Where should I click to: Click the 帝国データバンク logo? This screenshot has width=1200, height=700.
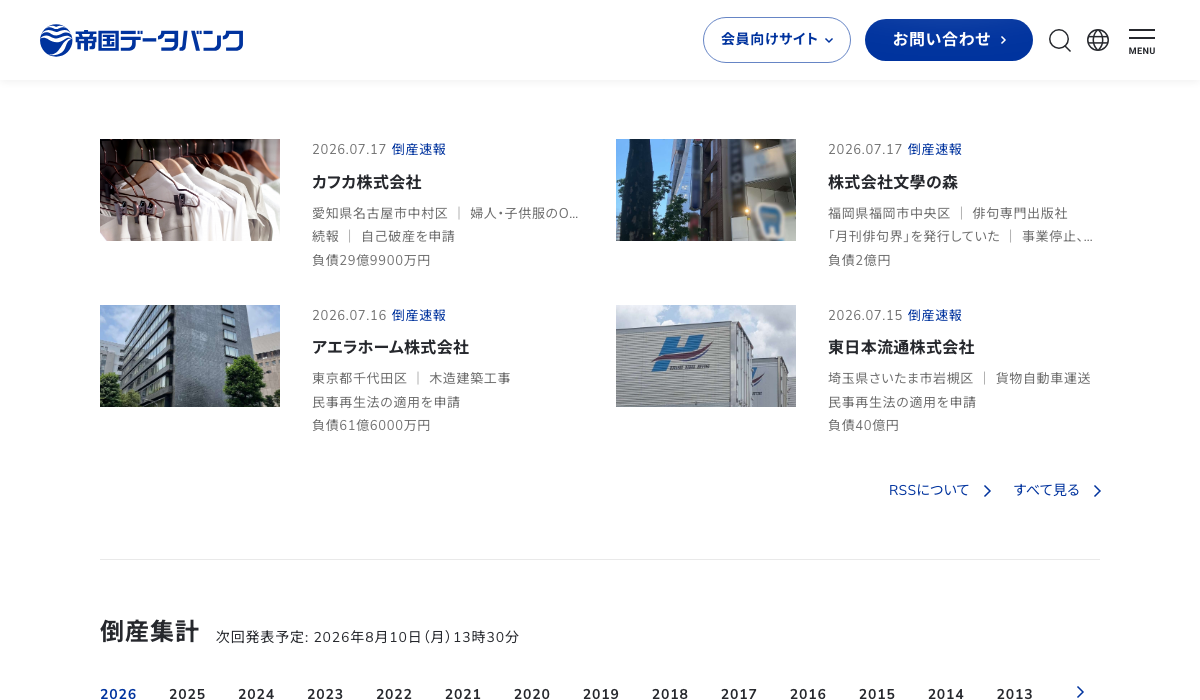[141, 40]
